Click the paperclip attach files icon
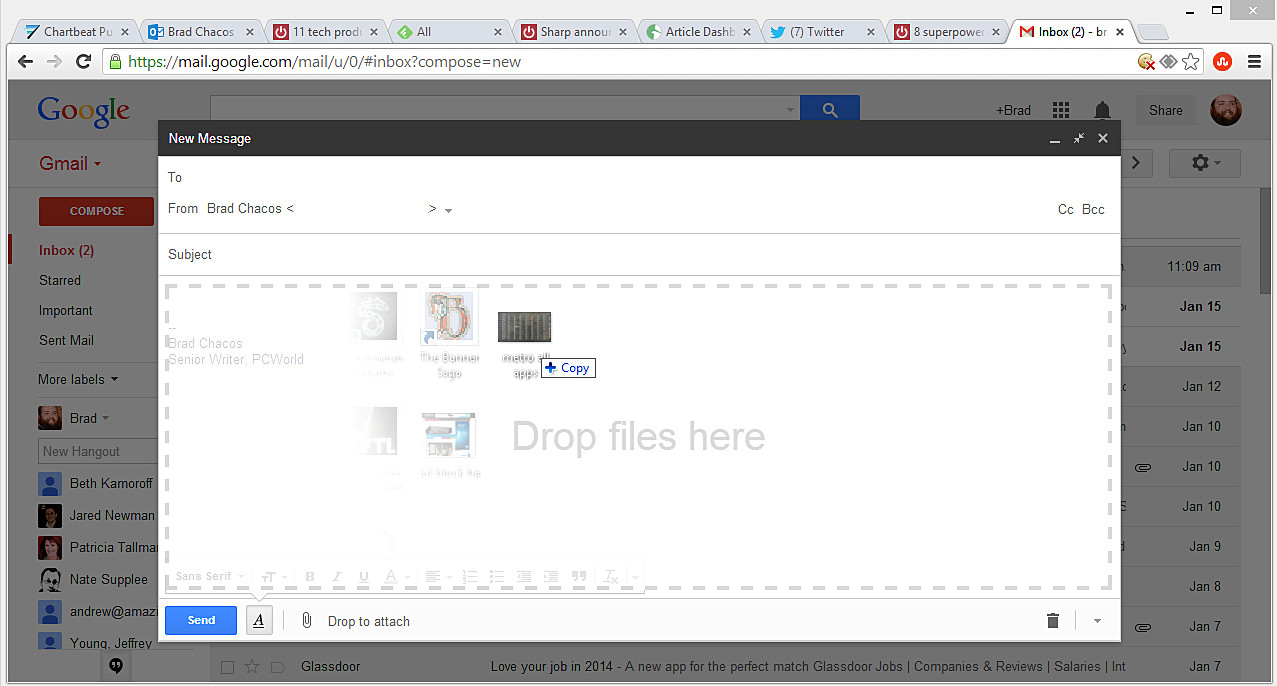The image size is (1277, 686). coord(307,621)
